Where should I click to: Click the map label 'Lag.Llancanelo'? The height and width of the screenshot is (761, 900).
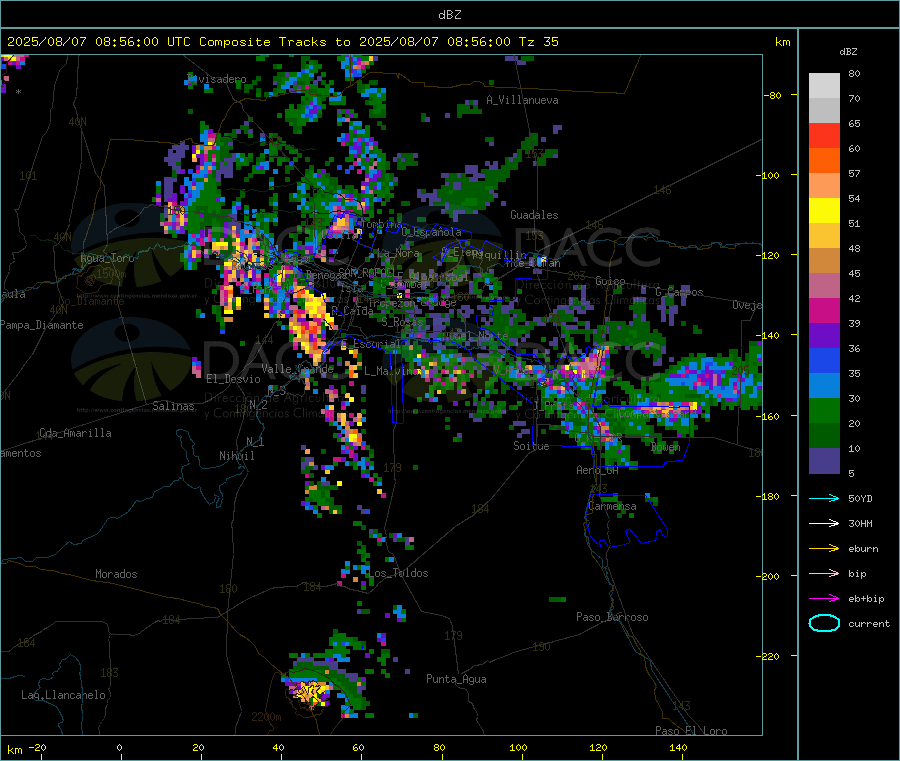(63, 695)
